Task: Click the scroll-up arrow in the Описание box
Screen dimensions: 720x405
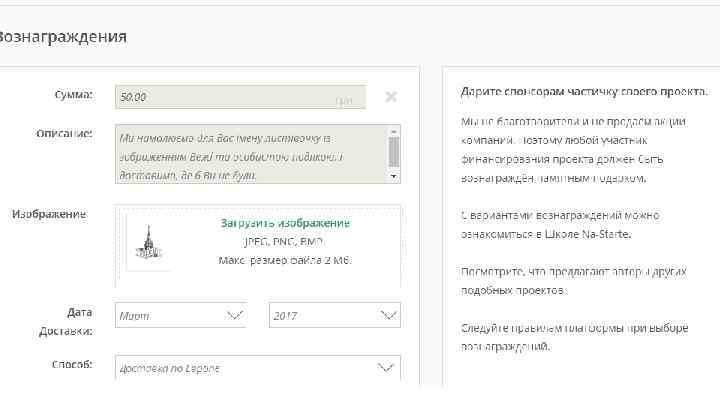Action: coord(394,131)
